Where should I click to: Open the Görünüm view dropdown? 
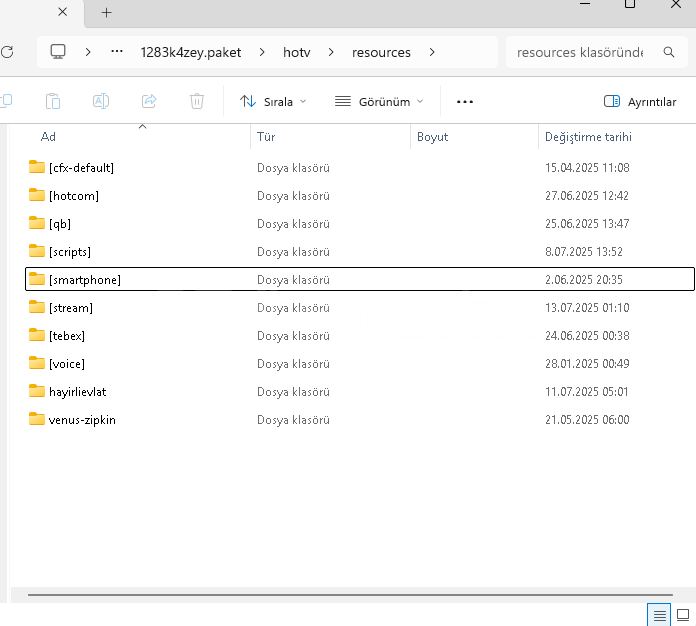click(379, 101)
